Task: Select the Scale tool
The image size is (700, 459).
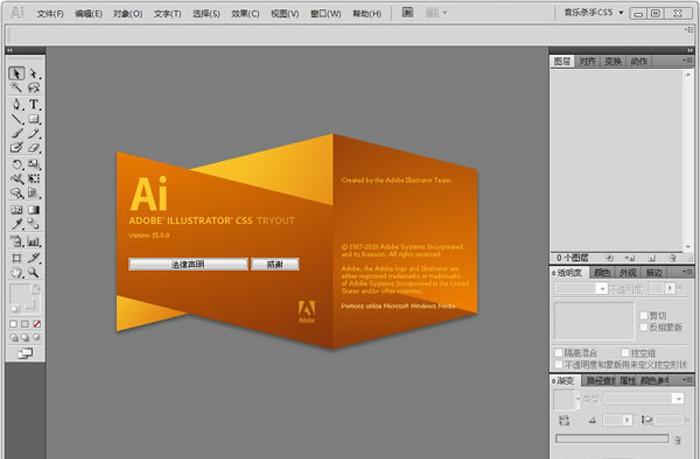Action: point(34,164)
